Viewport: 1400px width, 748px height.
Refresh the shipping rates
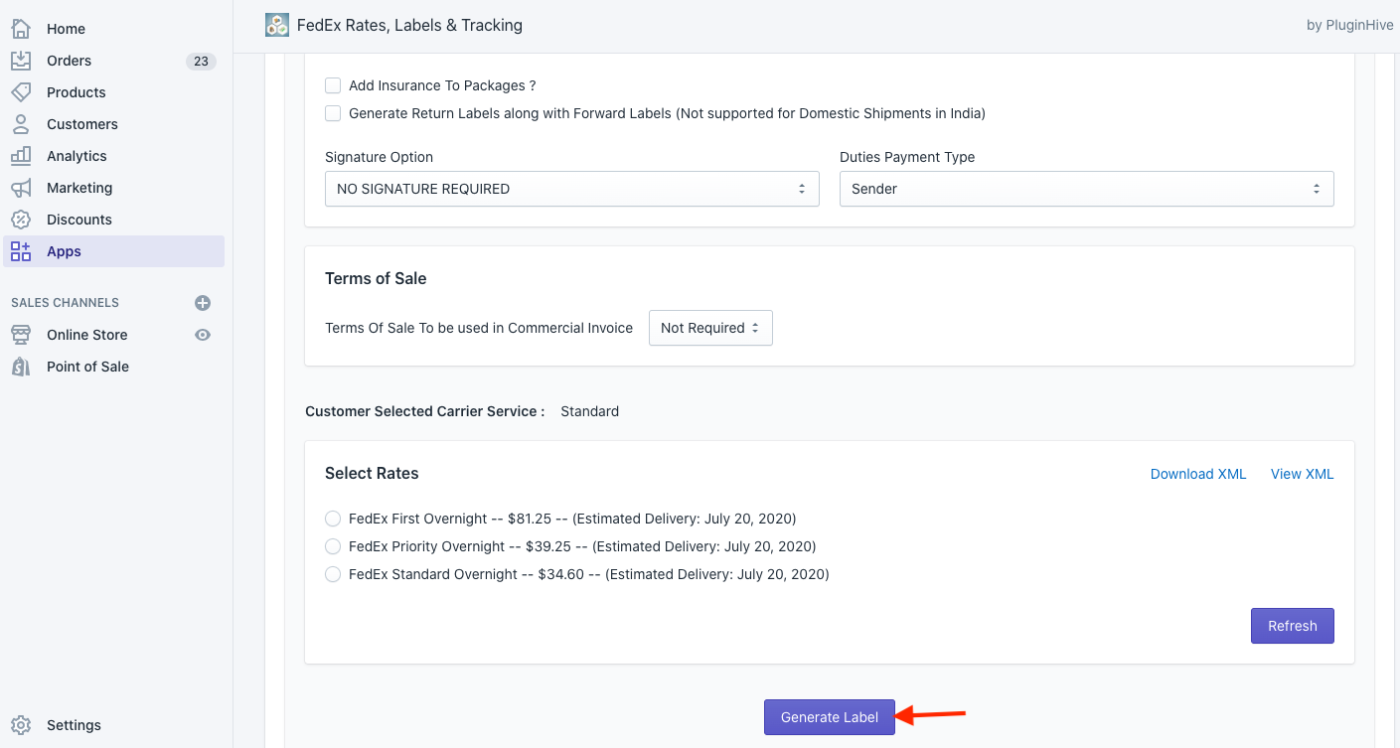(1292, 626)
